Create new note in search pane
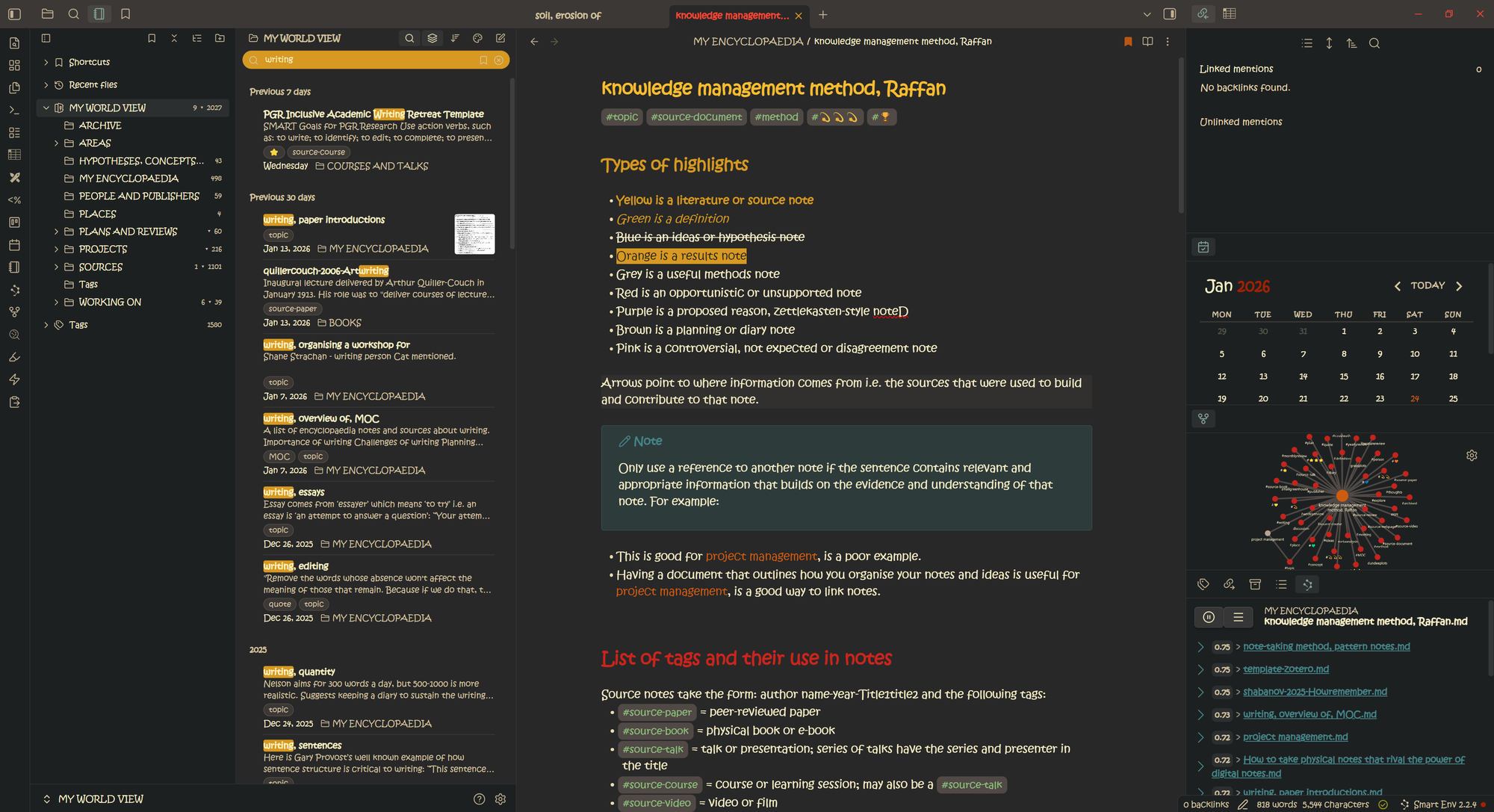The image size is (1494, 812). coord(500,38)
